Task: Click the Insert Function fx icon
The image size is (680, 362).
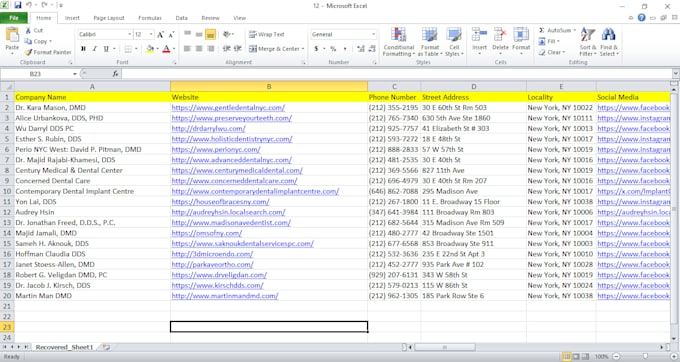Action: (115, 74)
